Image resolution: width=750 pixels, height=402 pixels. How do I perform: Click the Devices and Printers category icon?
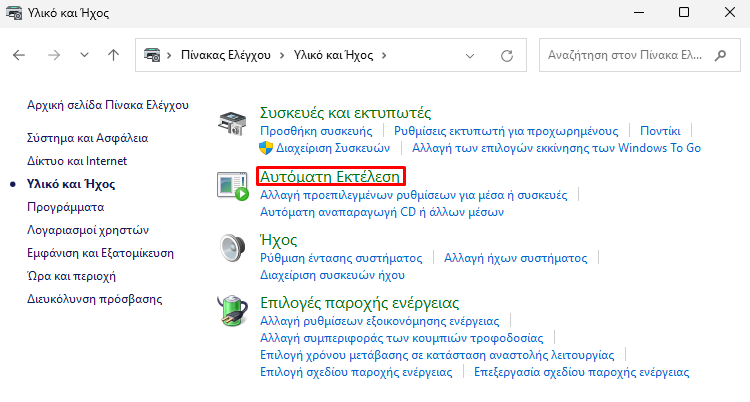(x=232, y=123)
